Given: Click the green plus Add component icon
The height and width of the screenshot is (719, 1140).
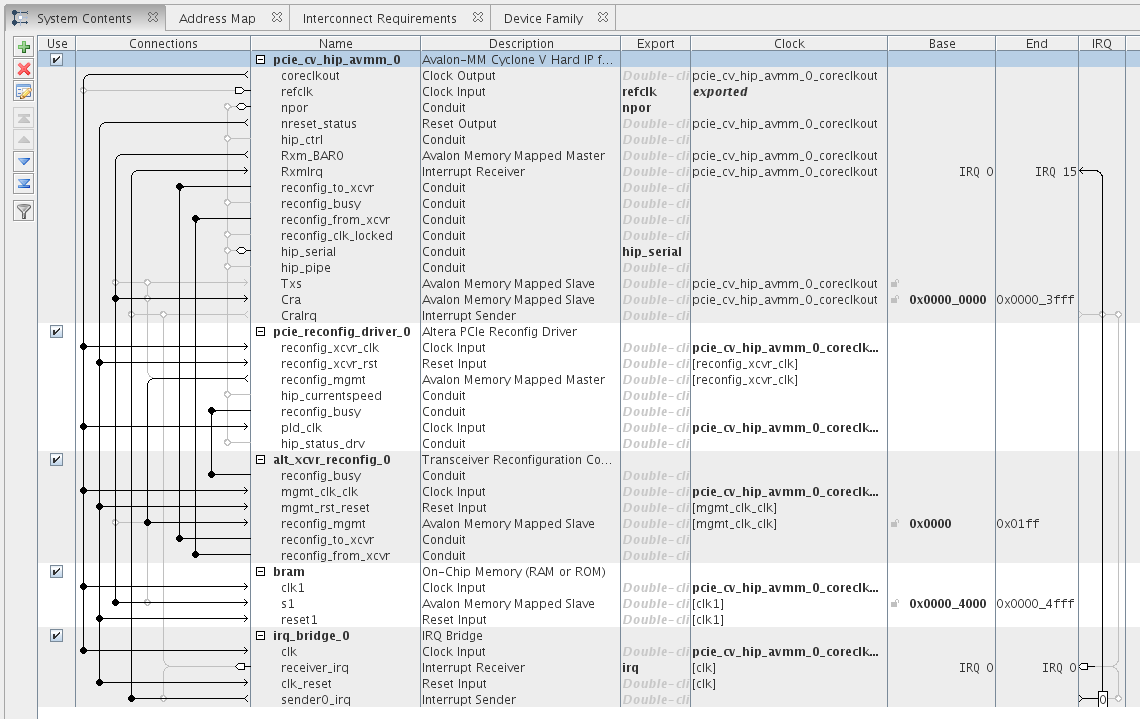Looking at the screenshot, I should coord(24,47).
